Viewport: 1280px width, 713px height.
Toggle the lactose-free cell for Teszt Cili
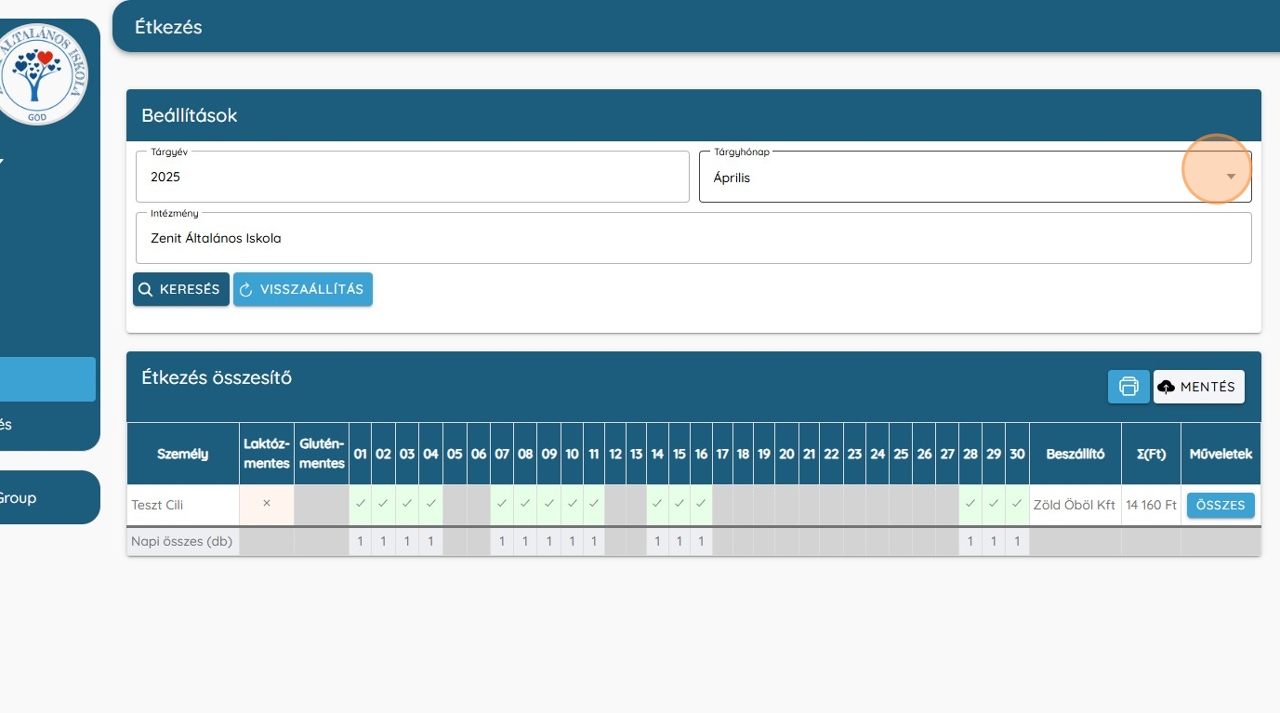pyautogui.click(x=266, y=504)
